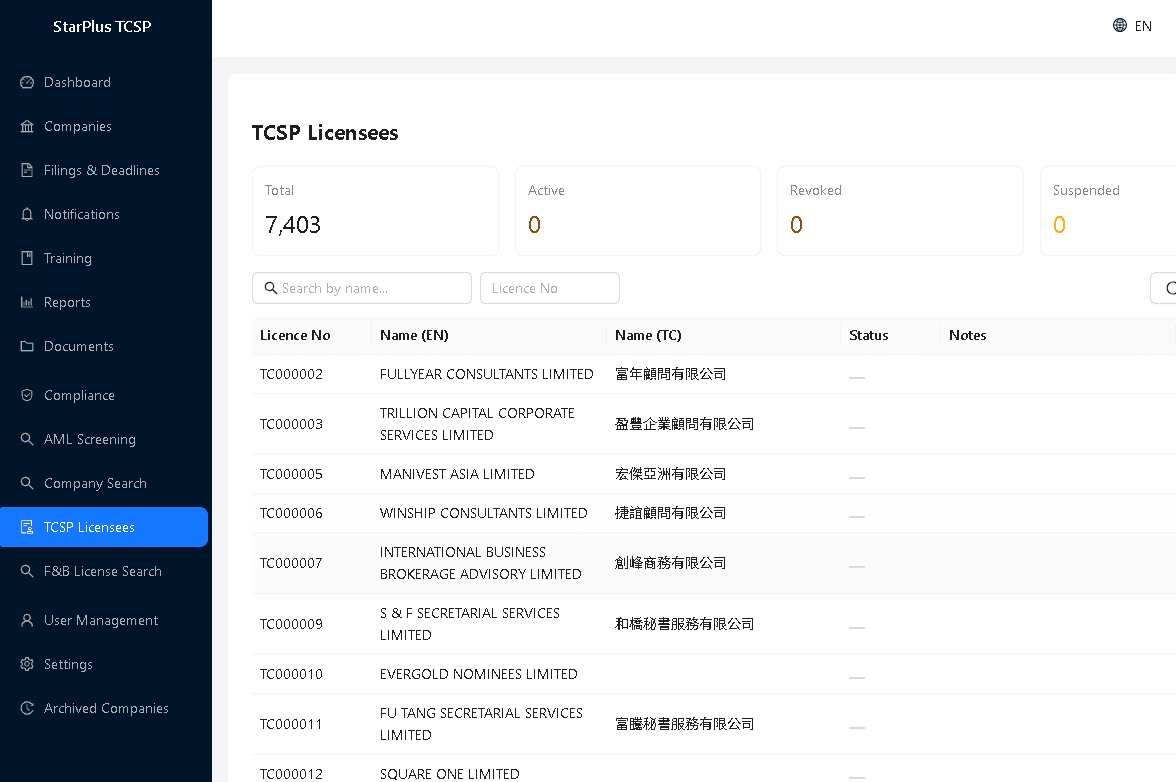1176x782 pixels.
Task: Click the StarPlus TCSP logo title
Action: [x=102, y=26]
